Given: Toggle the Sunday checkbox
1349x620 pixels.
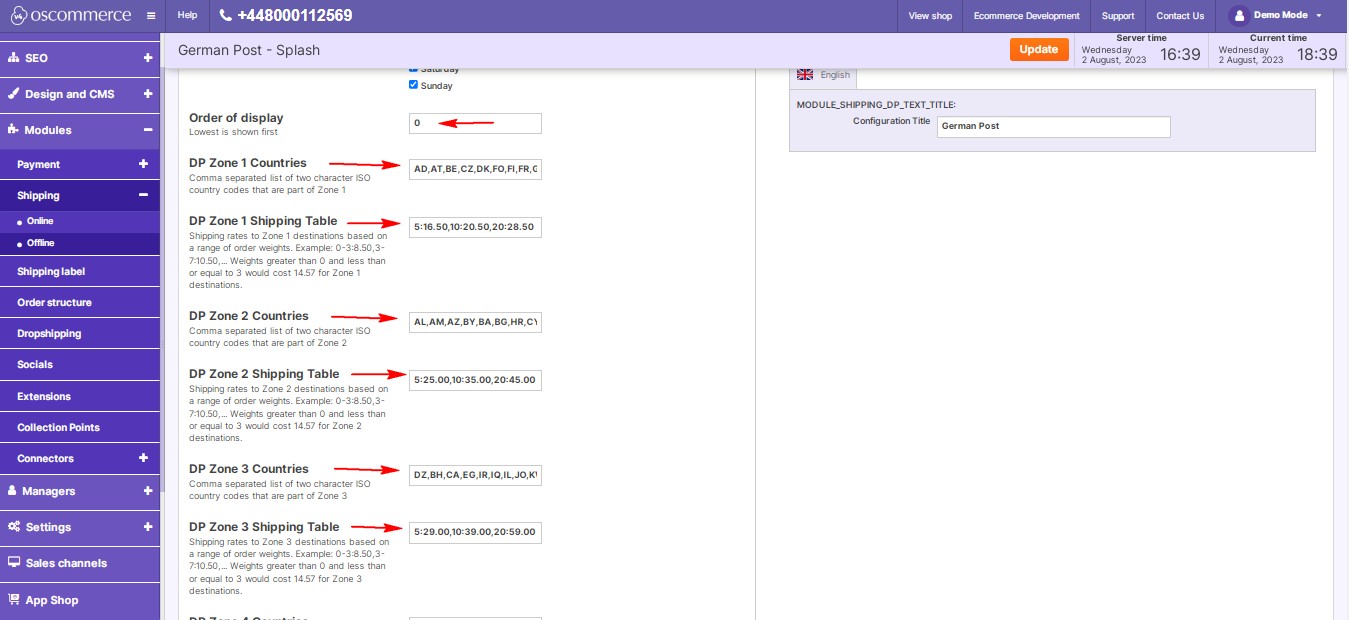Looking at the screenshot, I should [414, 85].
